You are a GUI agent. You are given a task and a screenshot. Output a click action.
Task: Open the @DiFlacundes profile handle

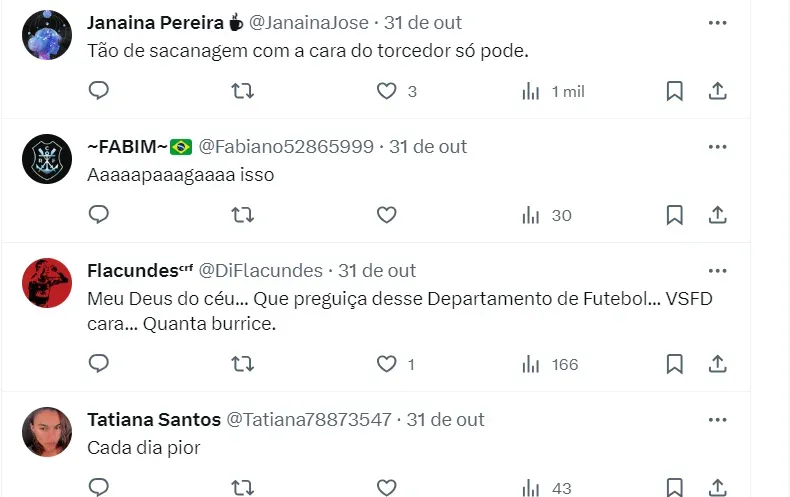coord(261,270)
